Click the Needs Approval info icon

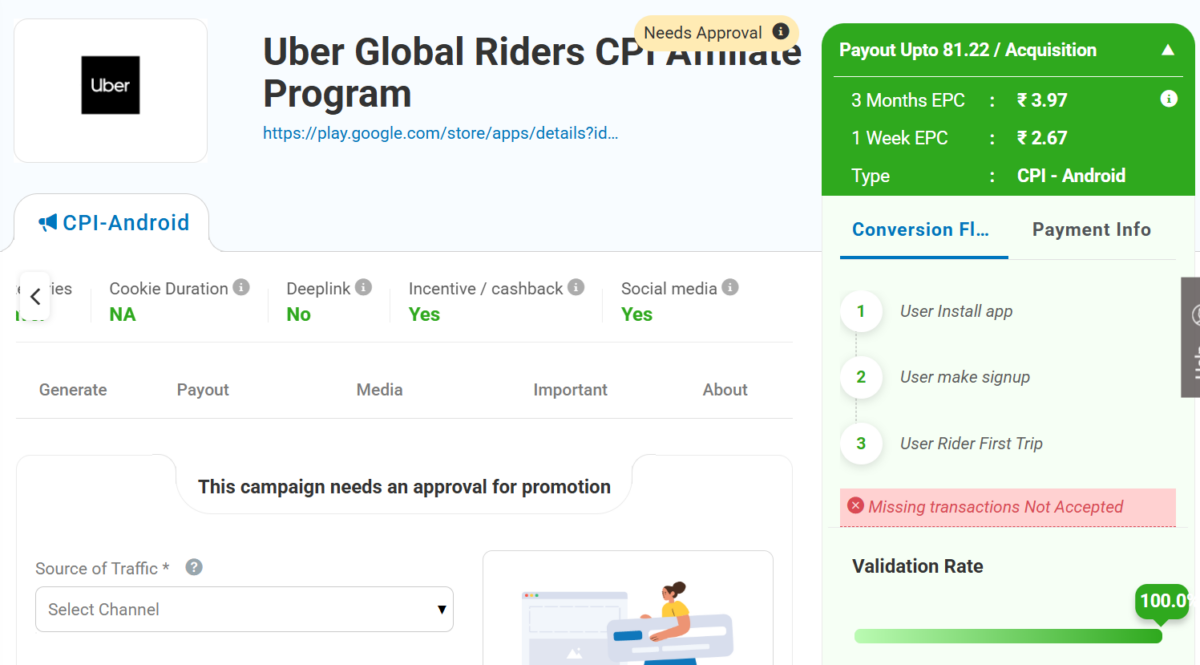point(781,32)
